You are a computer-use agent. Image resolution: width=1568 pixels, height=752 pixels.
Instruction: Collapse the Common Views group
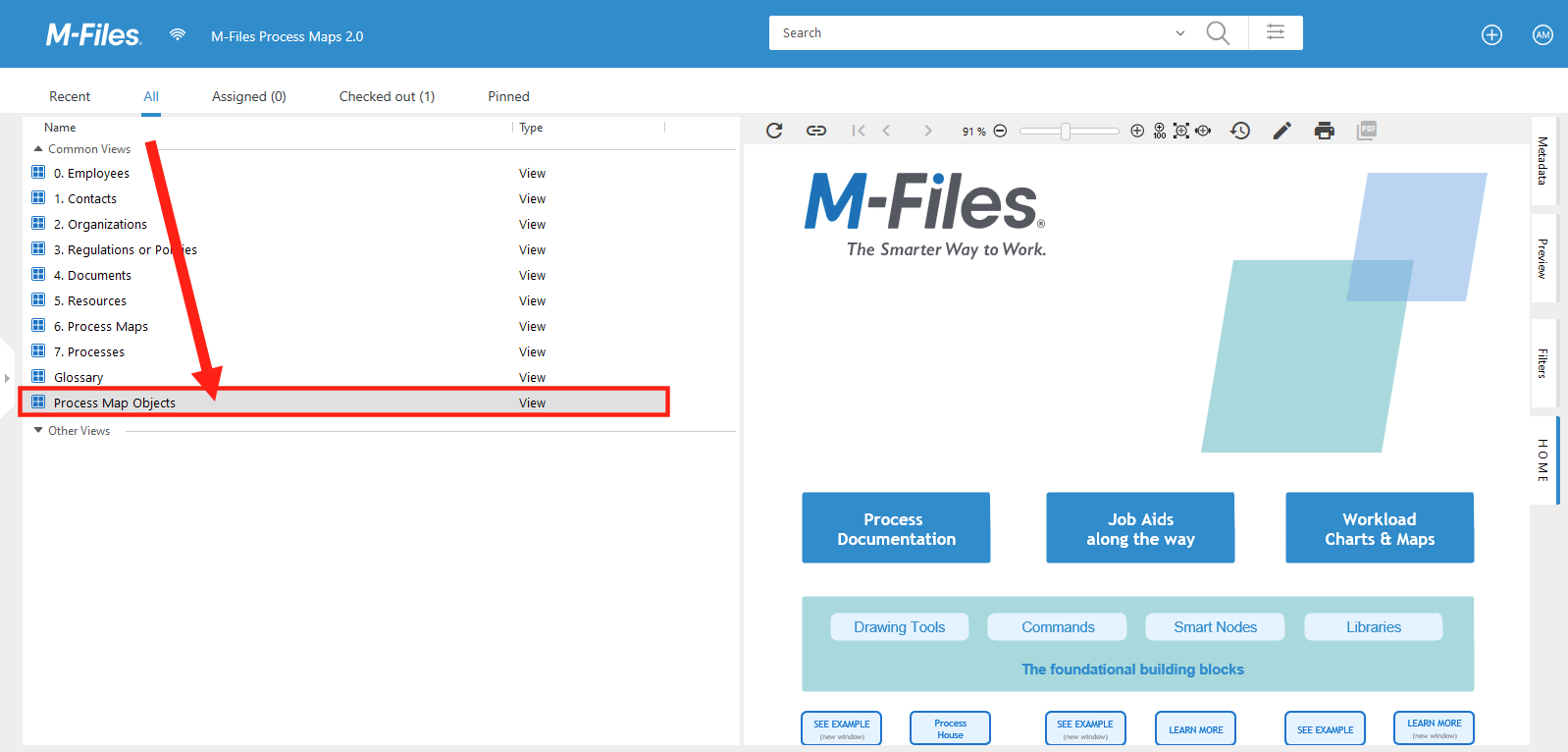(38, 149)
